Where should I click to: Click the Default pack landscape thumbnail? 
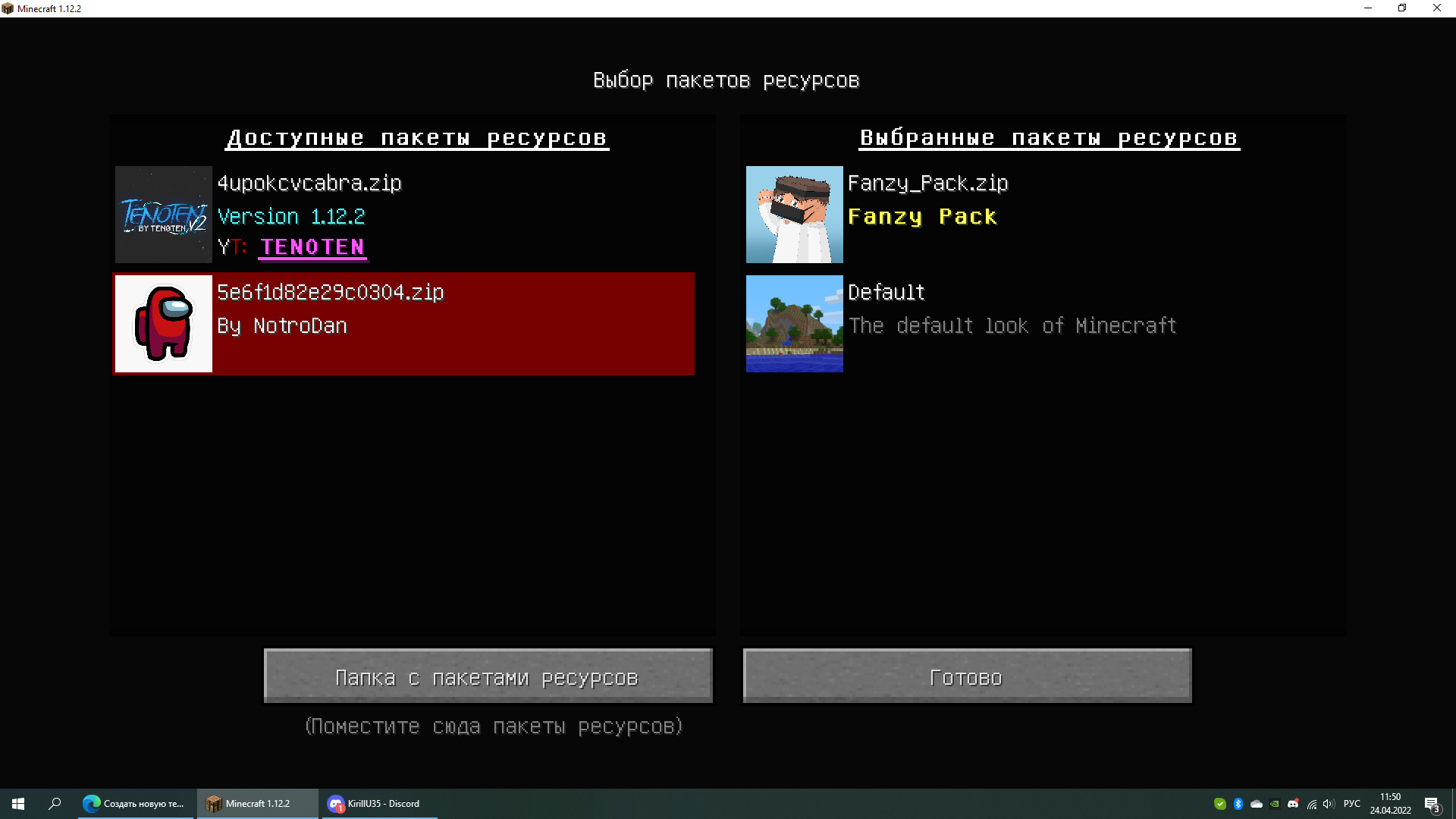(x=795, y=324)
